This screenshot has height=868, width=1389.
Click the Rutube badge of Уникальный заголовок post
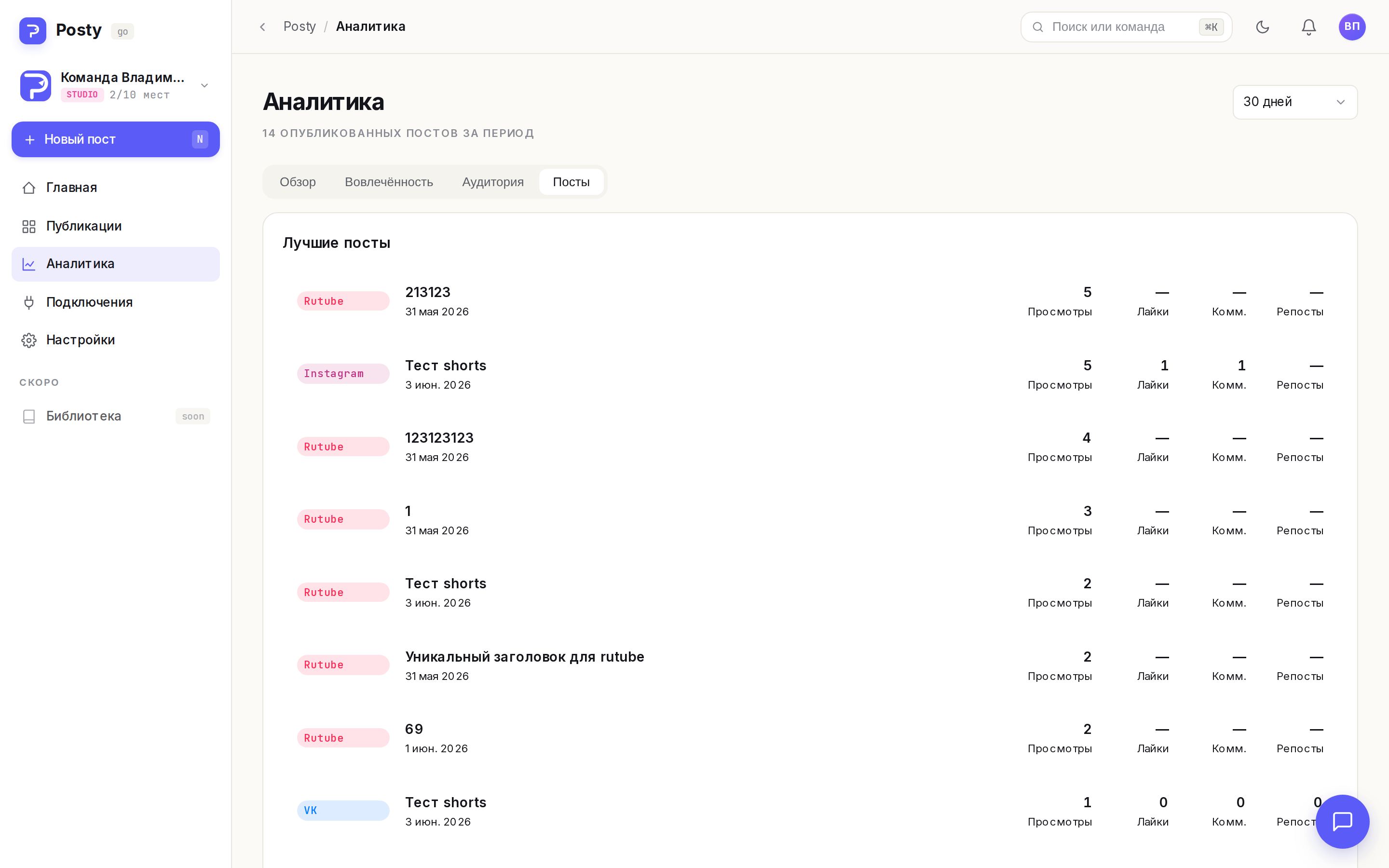click(x=343, y=665)
